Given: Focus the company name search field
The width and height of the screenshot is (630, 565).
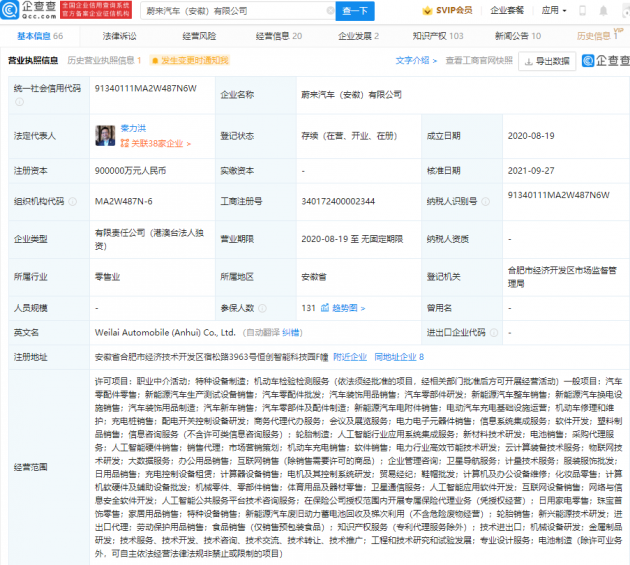Looking at the screenshot, I should [x=237, y=11].
